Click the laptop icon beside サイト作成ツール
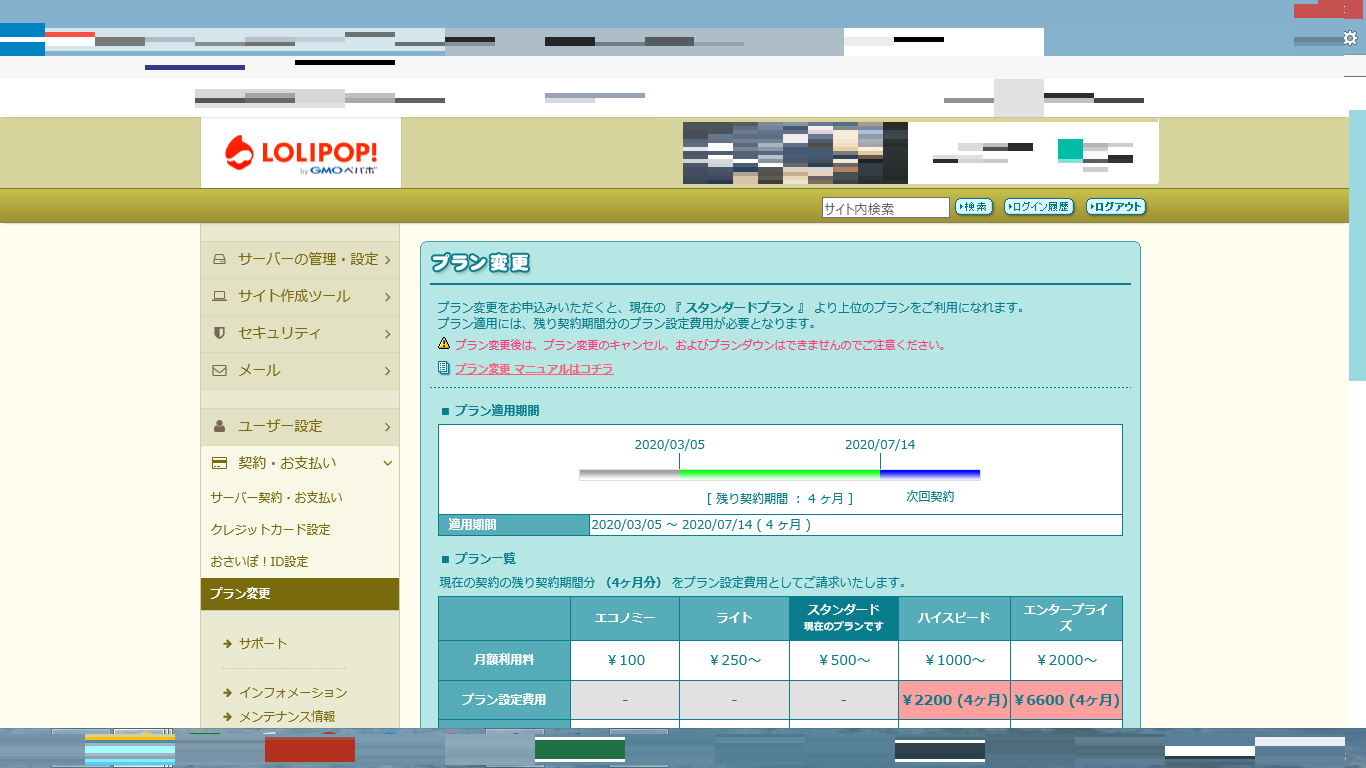The height and width of the screenshot is (768, 1366). pos(219,297)
